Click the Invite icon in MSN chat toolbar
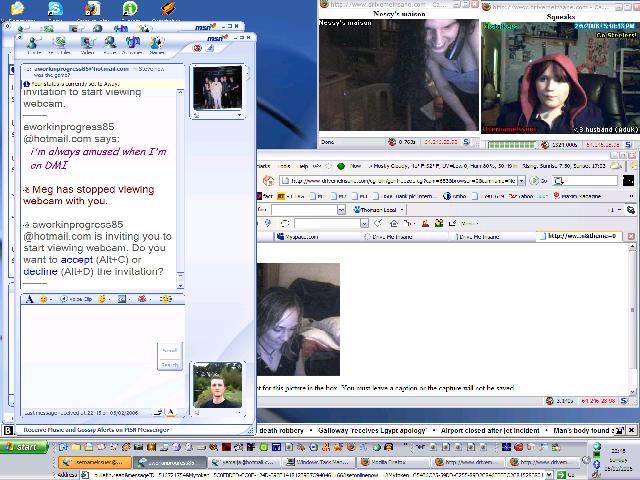640x480 pixels. coord(34,44)
